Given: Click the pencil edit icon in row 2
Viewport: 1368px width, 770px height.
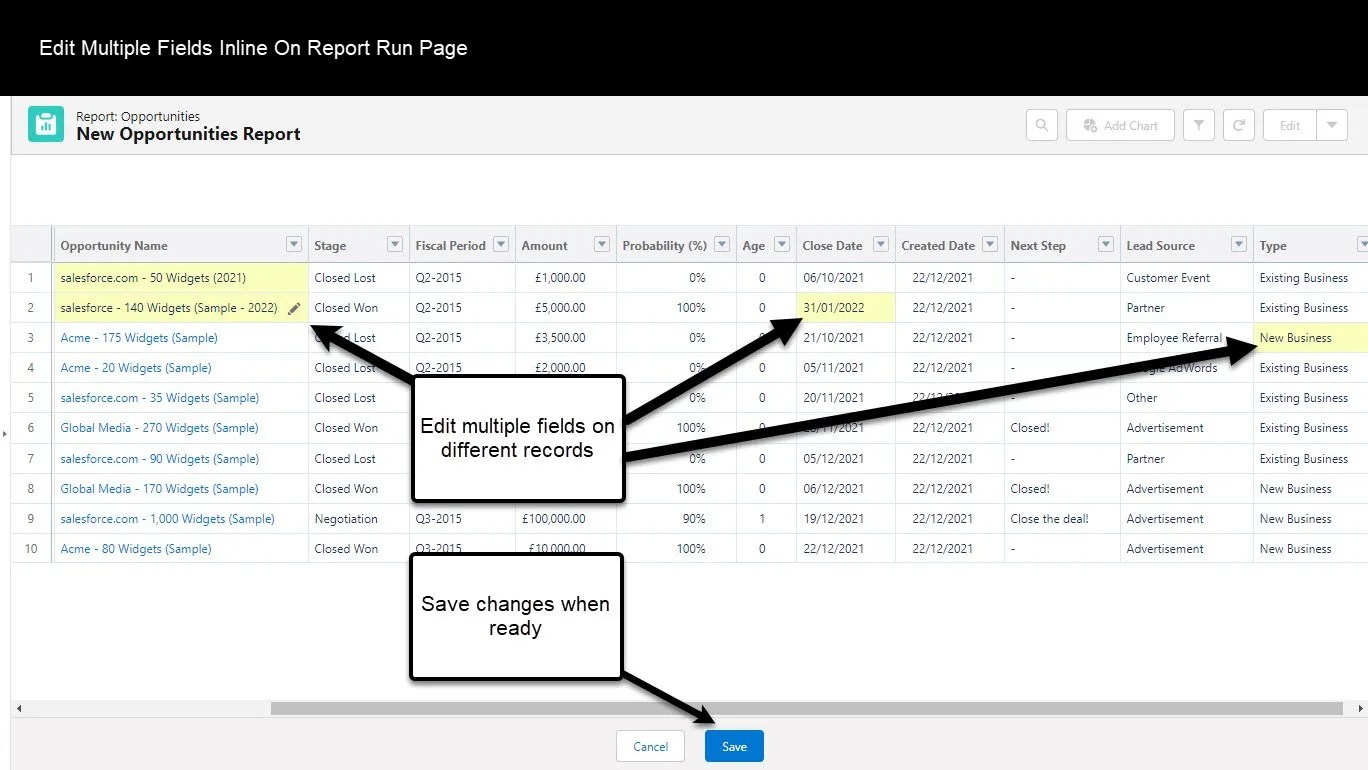Looking at the screenshot, I should (294, 309).
